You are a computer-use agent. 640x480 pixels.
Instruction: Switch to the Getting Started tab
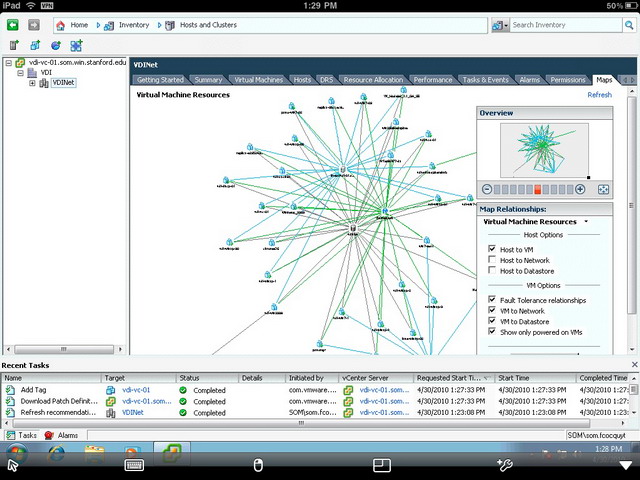pyautogui.click(x=160, y=80)
